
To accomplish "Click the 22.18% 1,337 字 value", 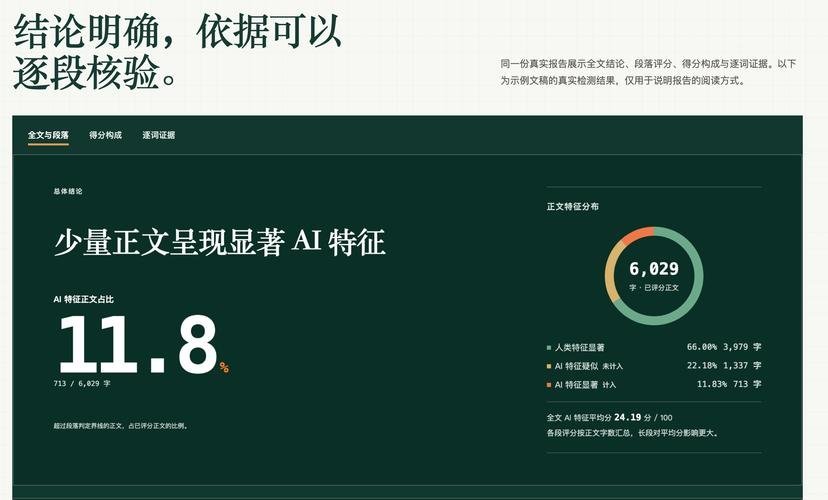I will (x=724, y=365).
